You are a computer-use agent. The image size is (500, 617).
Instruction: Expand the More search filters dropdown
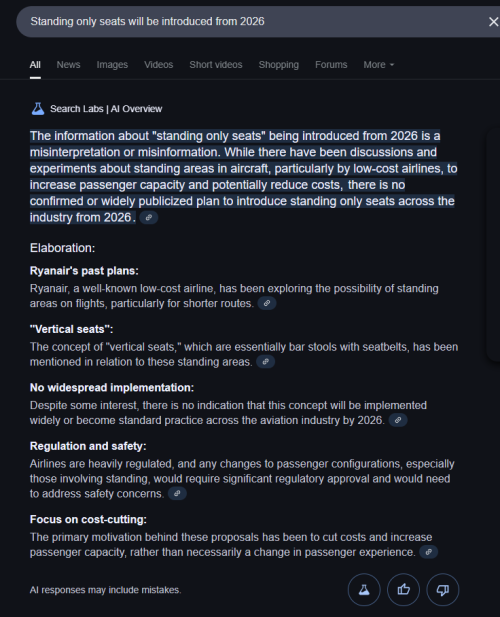pos(378,65)
